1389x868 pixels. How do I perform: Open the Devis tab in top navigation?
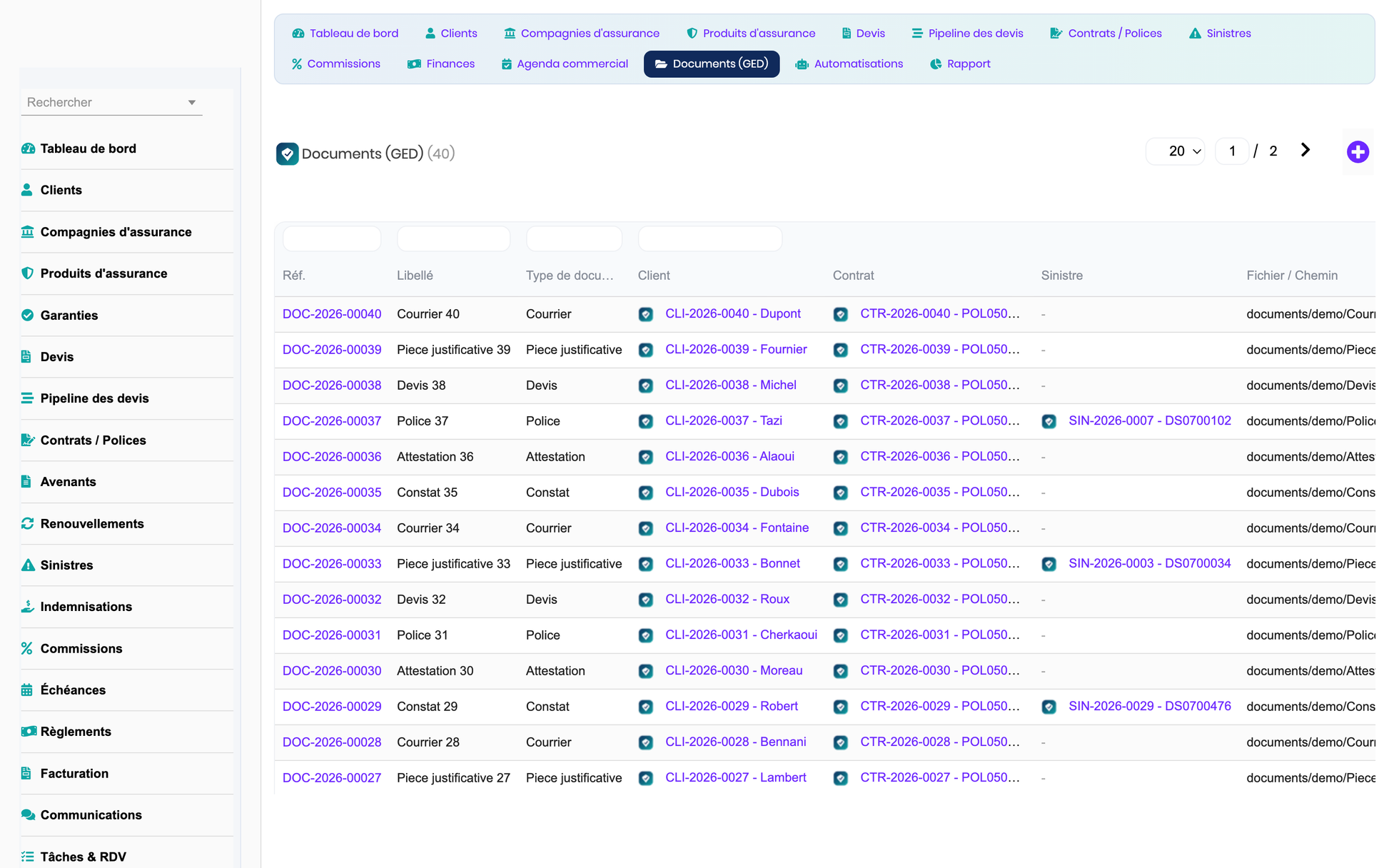864,33
